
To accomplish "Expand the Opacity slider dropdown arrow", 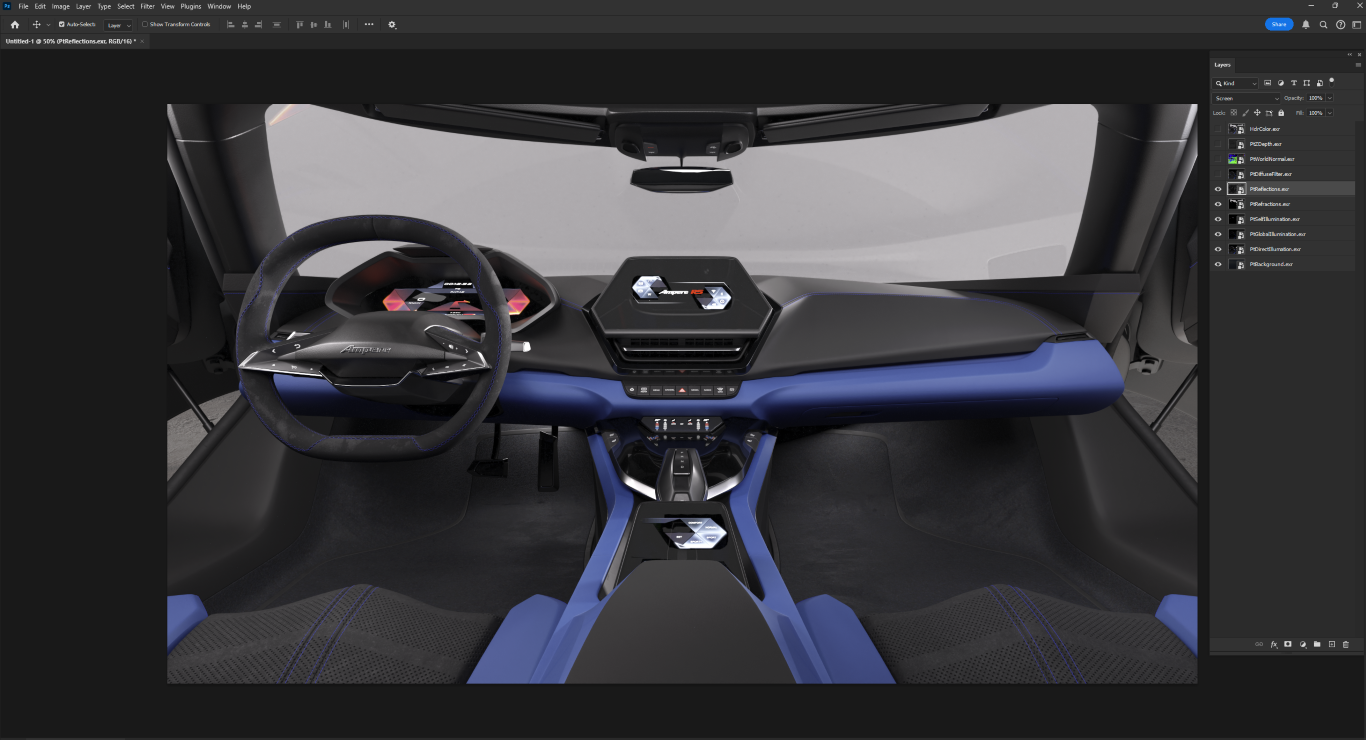I will click(1329, 98).
